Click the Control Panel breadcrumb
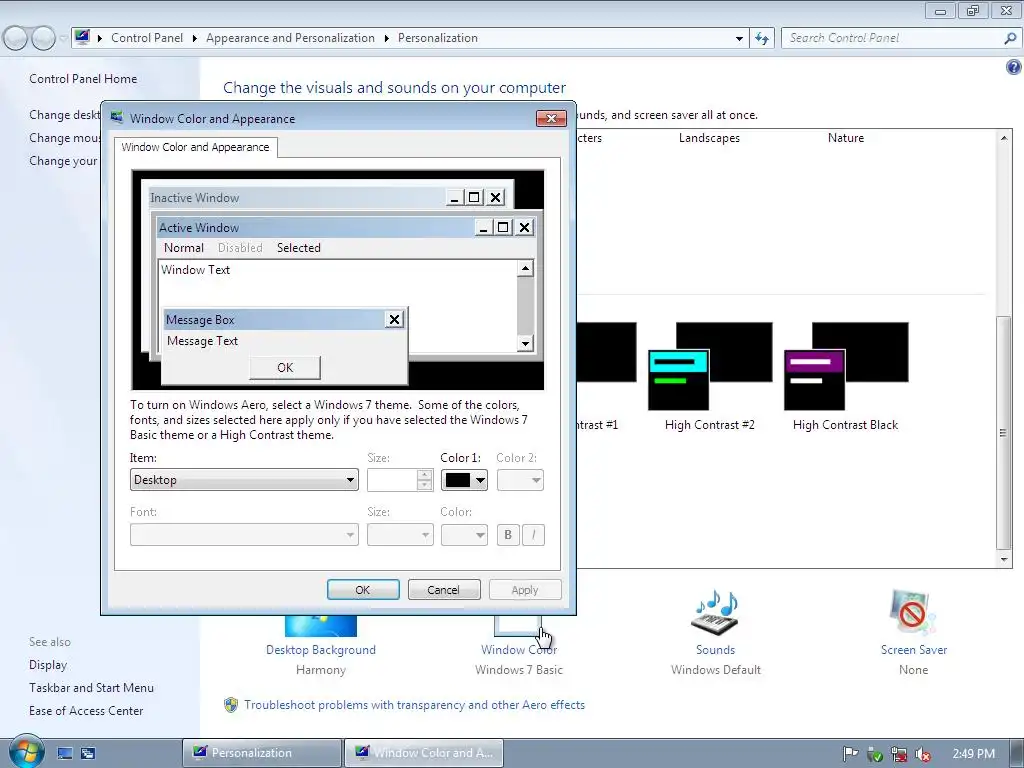This screenshot has height=768, width=1024. pyautogui.click(x=147, y=38)
